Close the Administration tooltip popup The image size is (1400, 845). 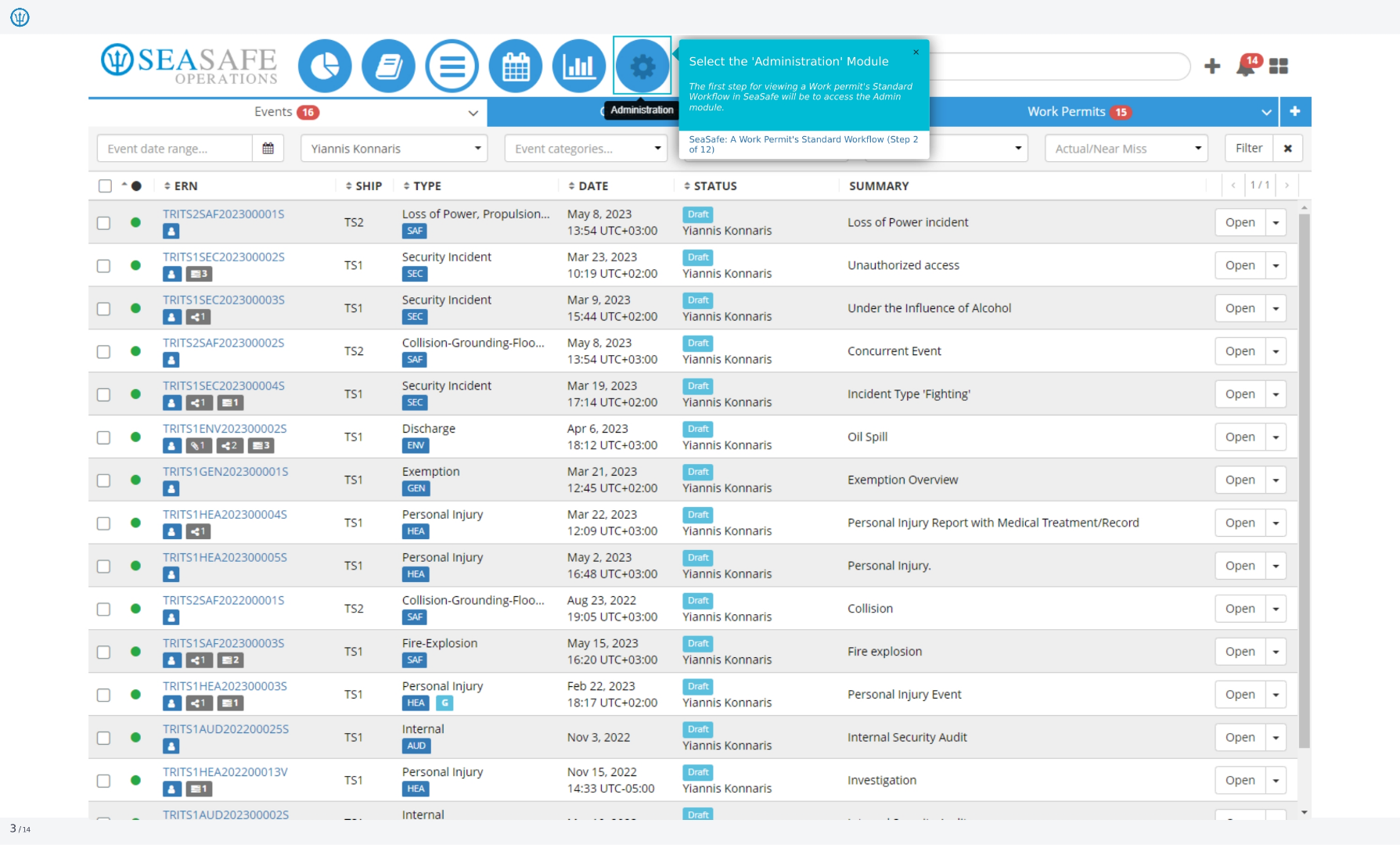916,52
